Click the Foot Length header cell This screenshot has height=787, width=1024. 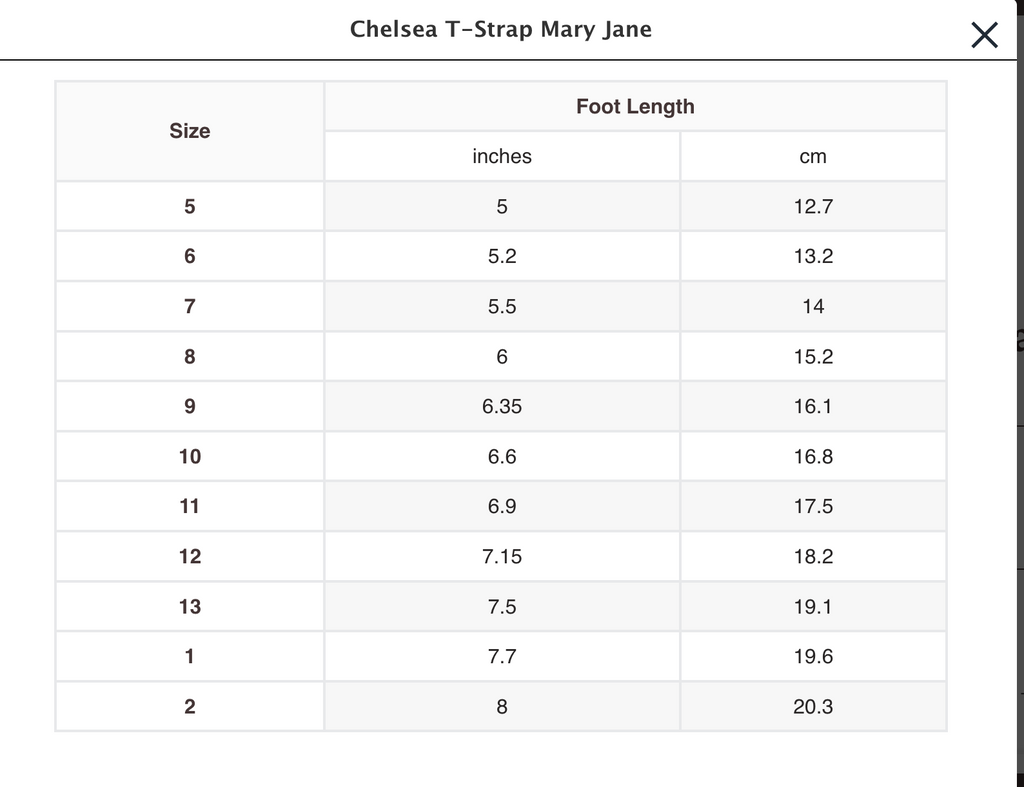tap(635, 107)
